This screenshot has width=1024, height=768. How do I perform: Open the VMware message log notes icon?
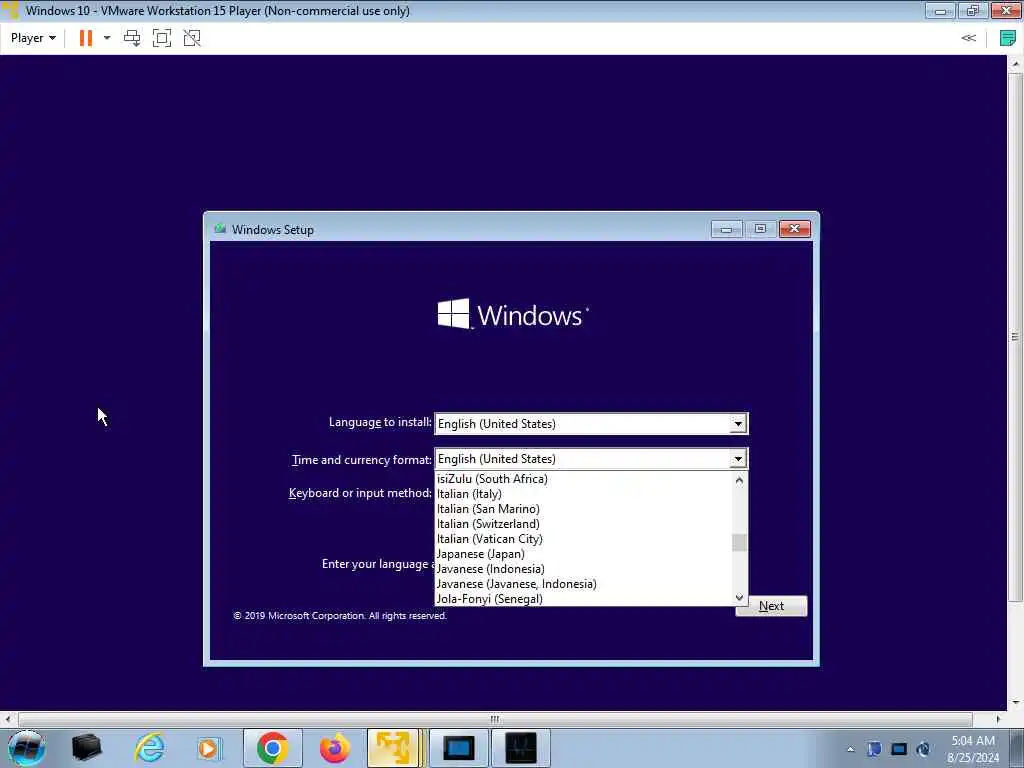(1007, 38)
